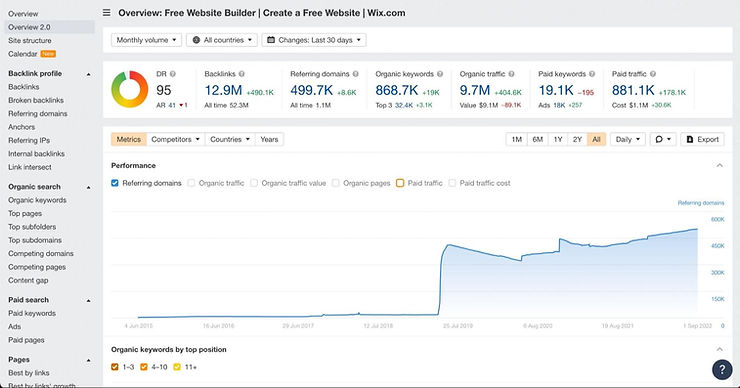
Task: Open the comment bubble annotations dropdown
Action: [x=663, y=139]
